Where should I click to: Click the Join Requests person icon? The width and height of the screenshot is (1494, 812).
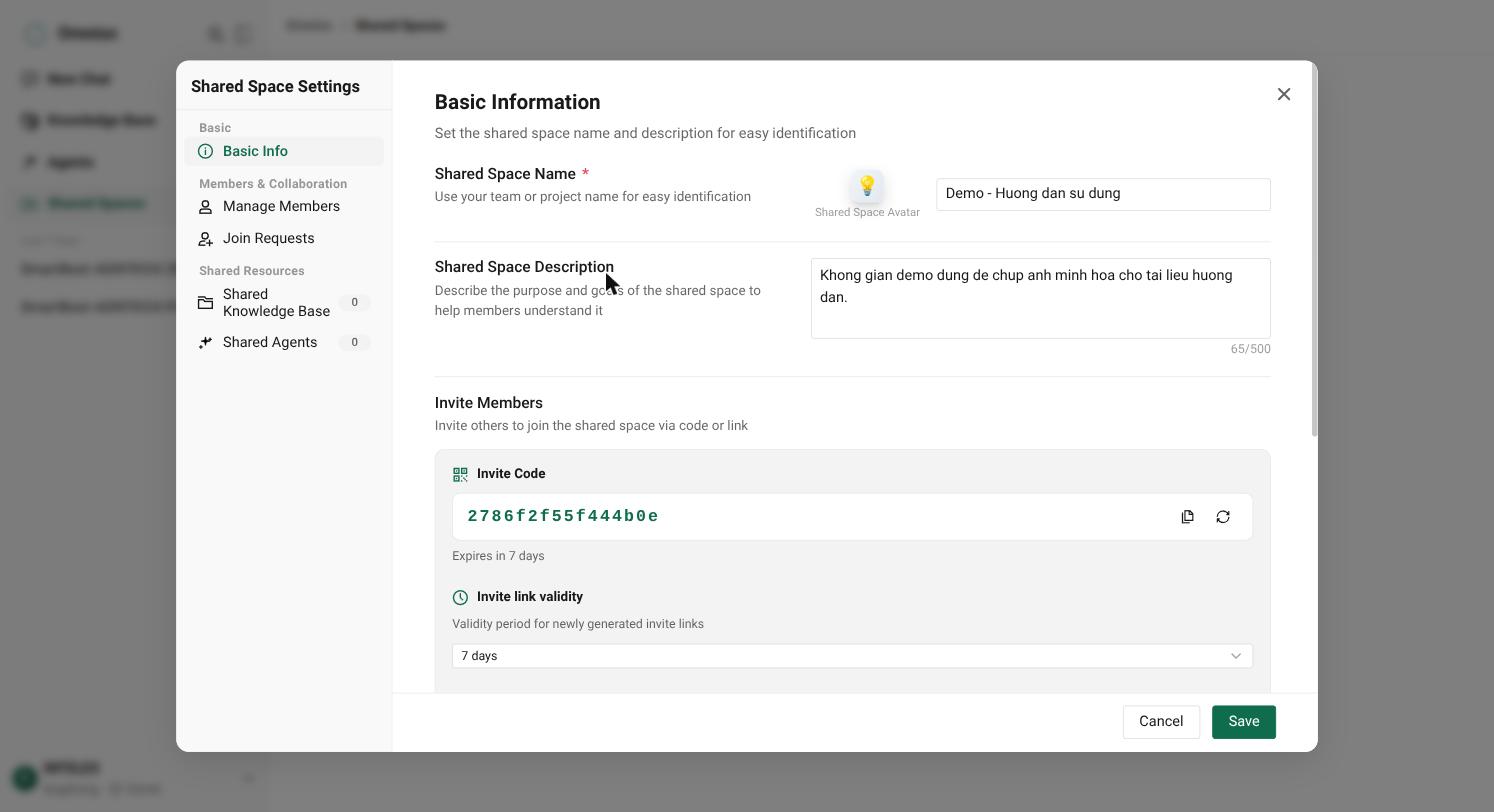(x=205, y=238)
